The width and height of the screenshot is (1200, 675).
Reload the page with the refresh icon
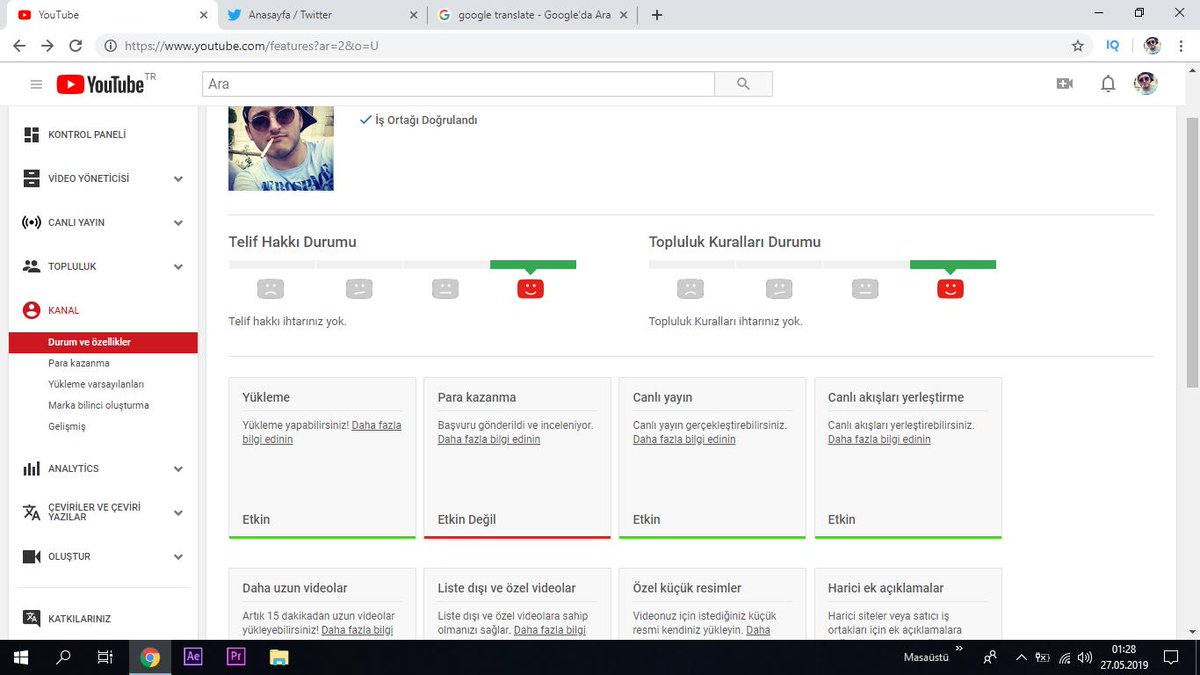click(x=76, y=46)
